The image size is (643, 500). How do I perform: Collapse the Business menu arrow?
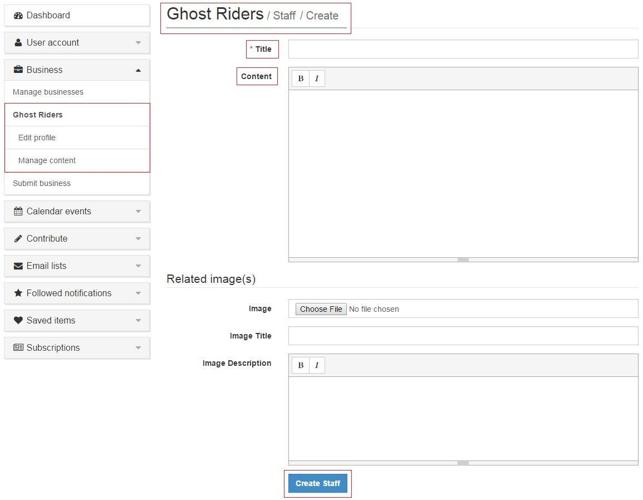(x=138, y=71)
